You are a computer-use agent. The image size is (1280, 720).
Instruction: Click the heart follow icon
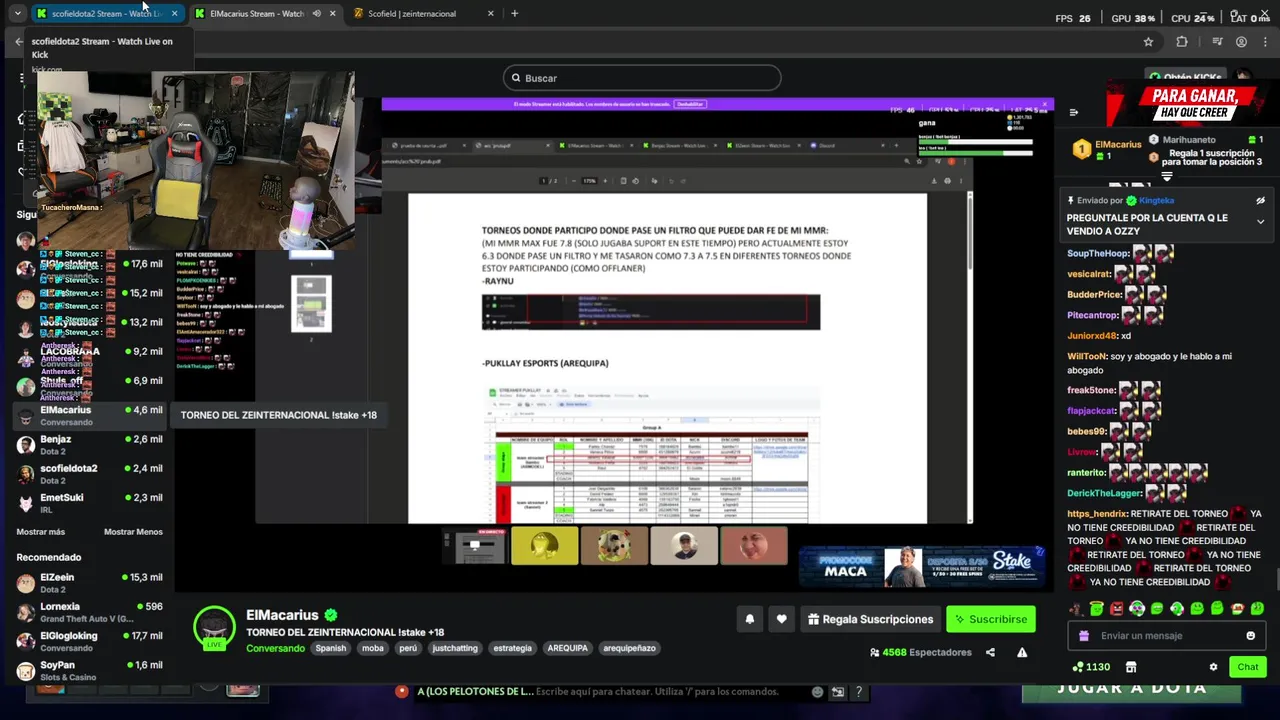[x=781, y=619]
